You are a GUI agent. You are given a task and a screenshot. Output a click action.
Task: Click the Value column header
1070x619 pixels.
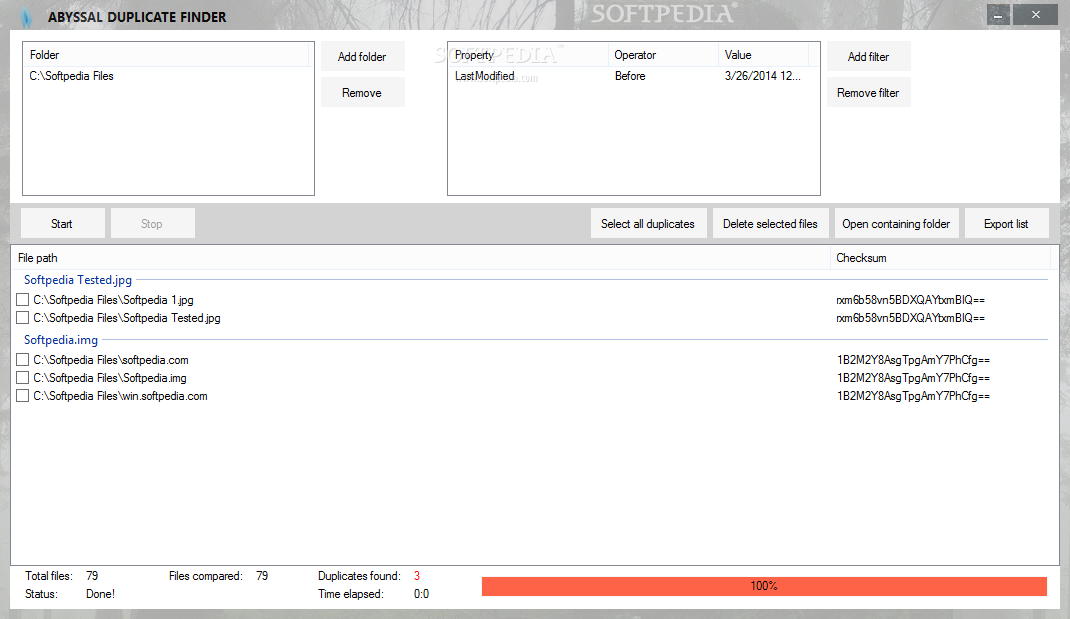pyautogui.click(x=764, y=55)
